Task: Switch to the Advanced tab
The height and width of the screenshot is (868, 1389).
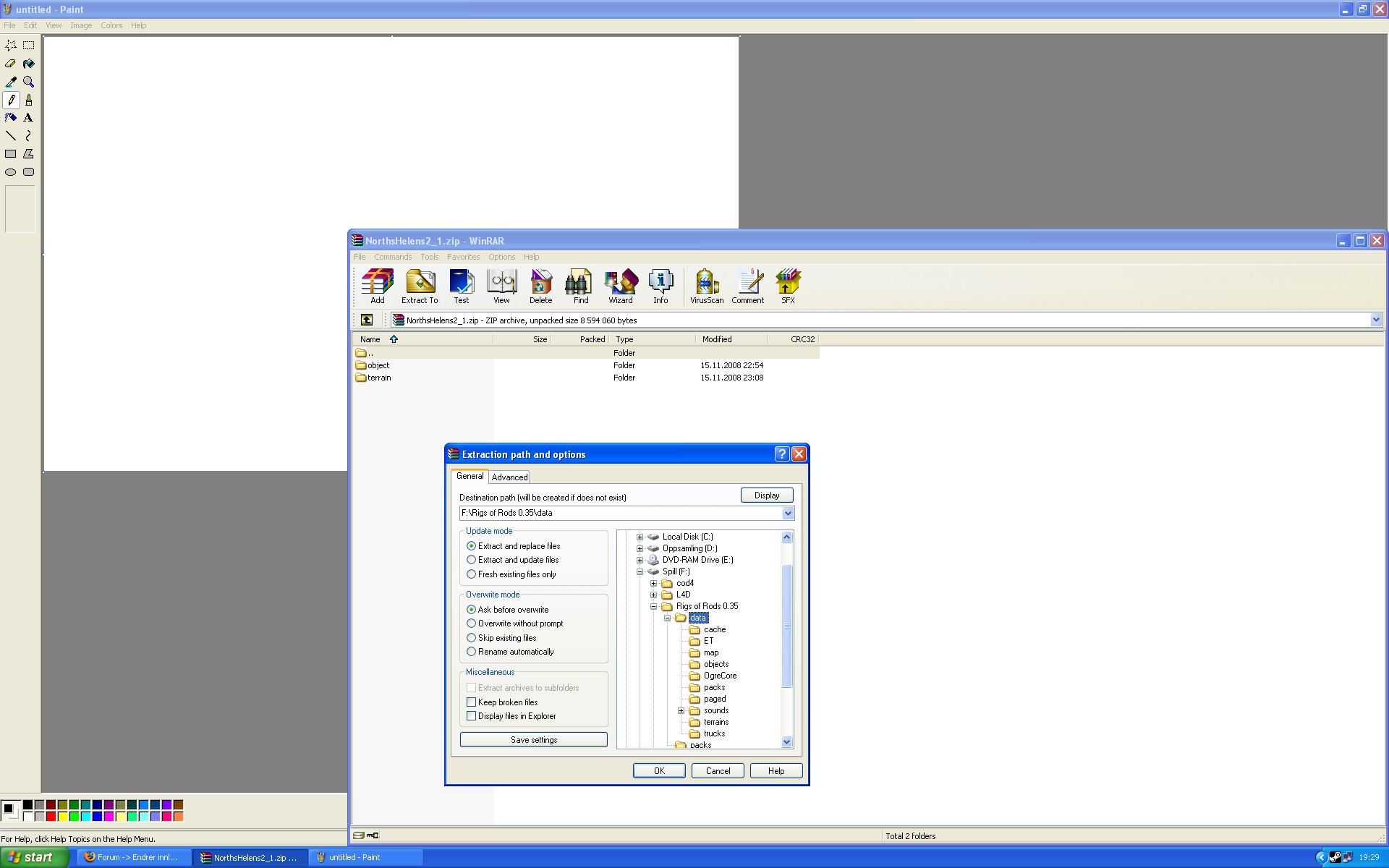Action: (509, 477)
